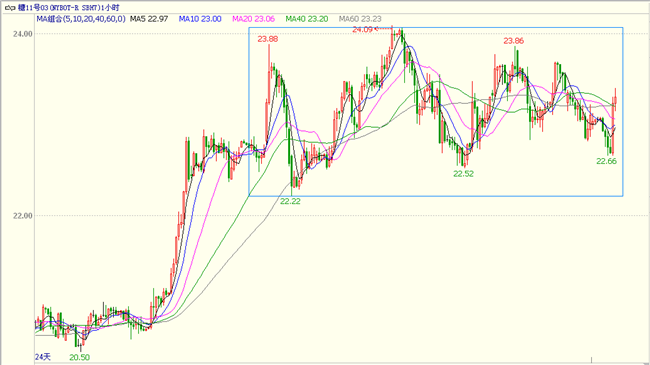This screenshot has width=650, height=365.
Task: Click the 24天 time span label
Action: tap(43, 357)
